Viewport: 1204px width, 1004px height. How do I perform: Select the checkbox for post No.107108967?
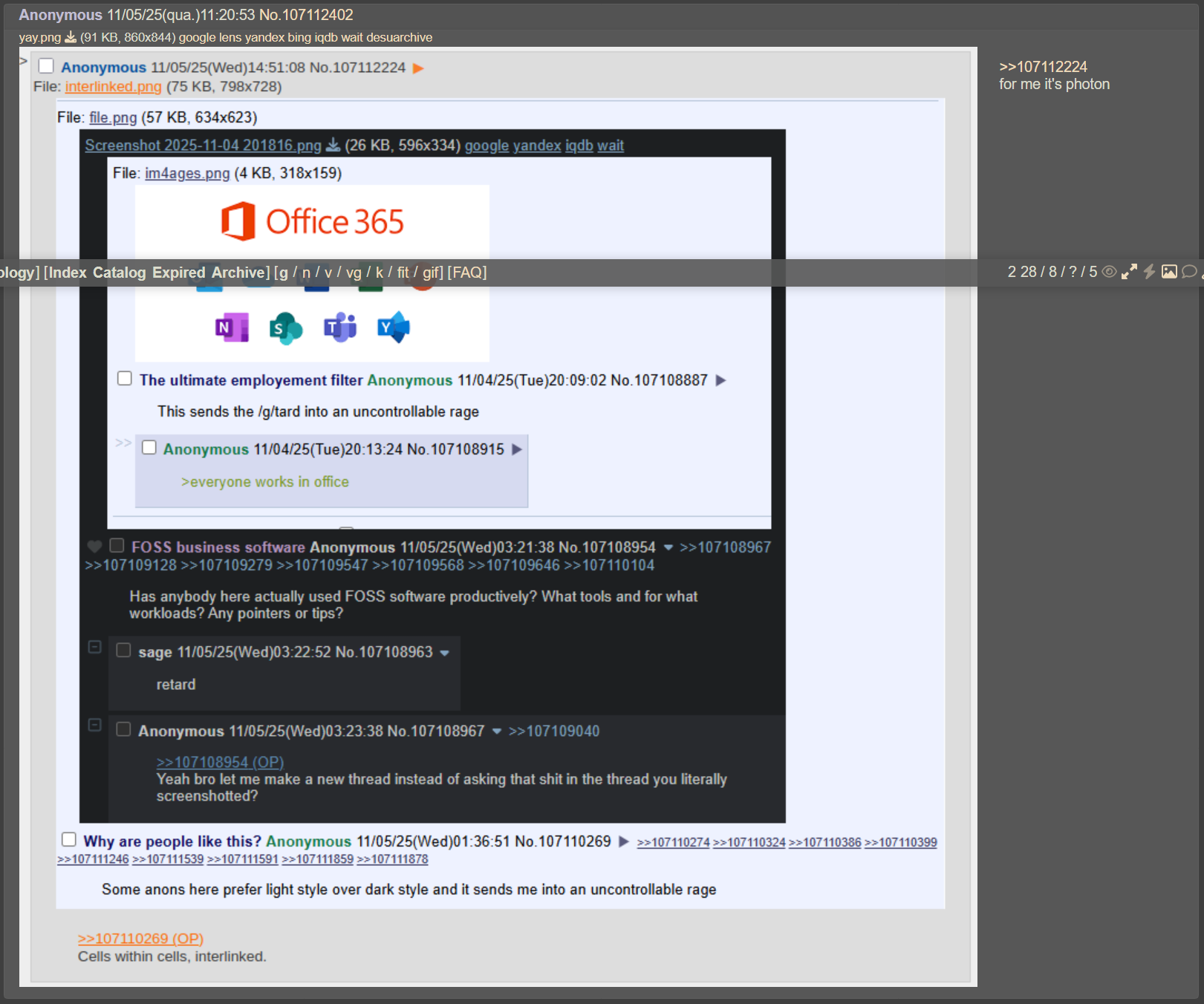[123, 729]
